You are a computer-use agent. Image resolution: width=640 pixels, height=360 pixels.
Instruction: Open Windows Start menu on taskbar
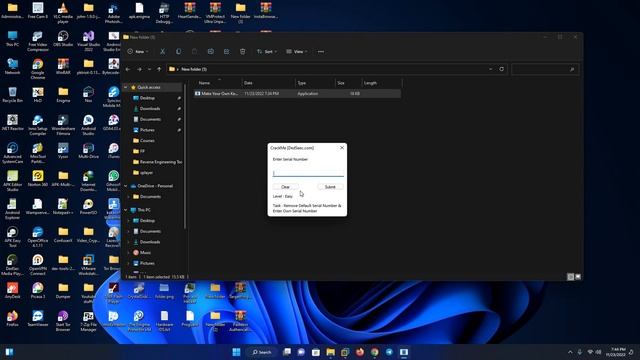coord(236,352)
